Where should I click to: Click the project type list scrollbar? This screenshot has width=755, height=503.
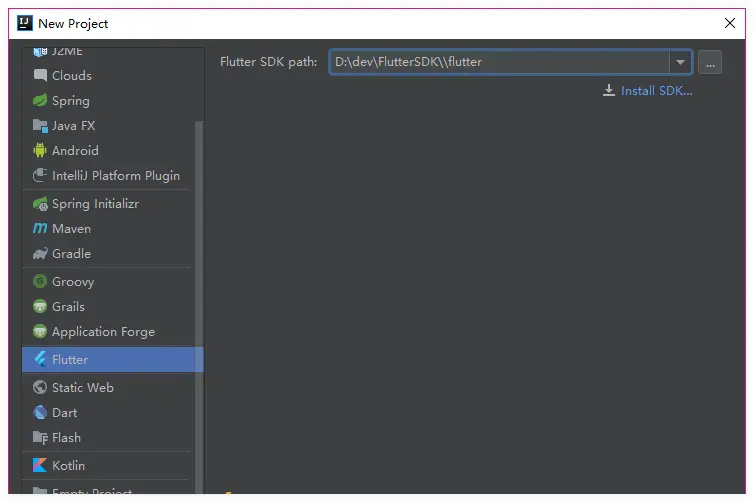point(199,307)
